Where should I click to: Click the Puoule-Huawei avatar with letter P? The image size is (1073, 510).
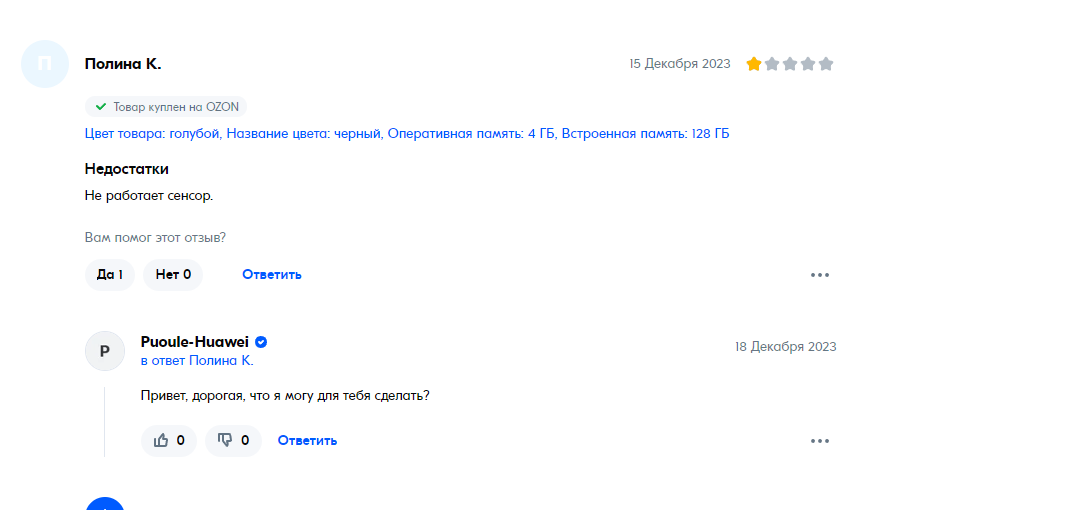105,351
